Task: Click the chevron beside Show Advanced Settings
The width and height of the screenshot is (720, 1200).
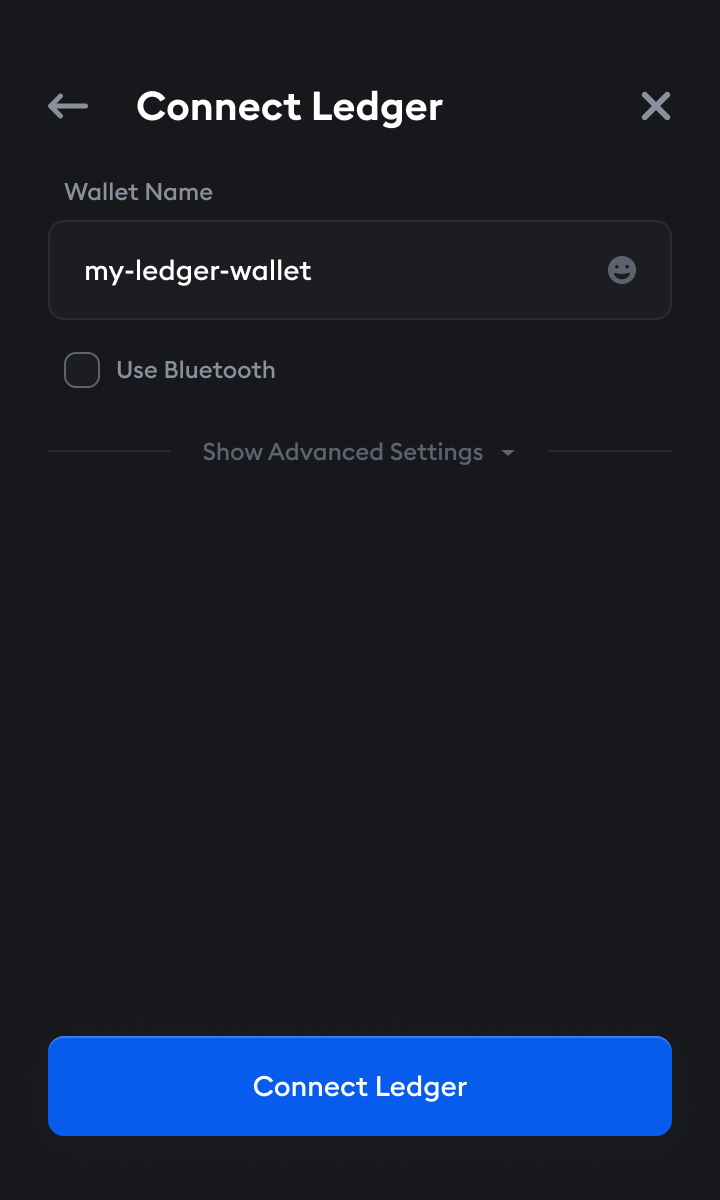Action: pos(508,452)
